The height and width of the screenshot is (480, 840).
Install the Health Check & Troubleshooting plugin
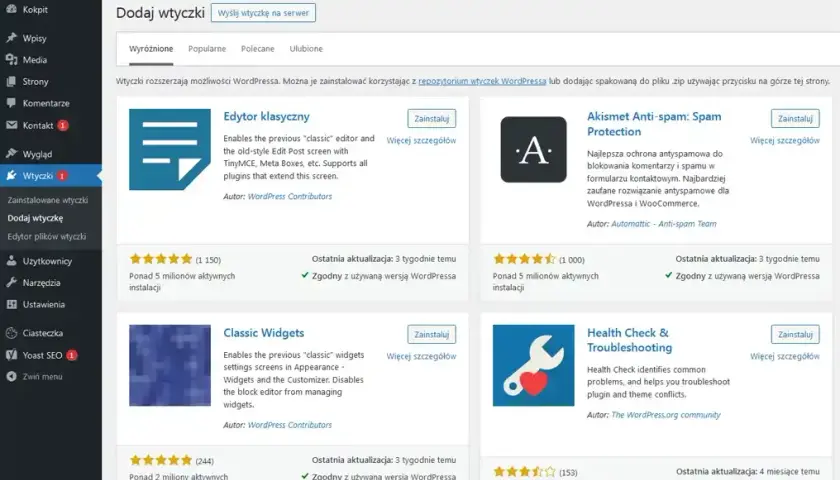coord(795,334)
